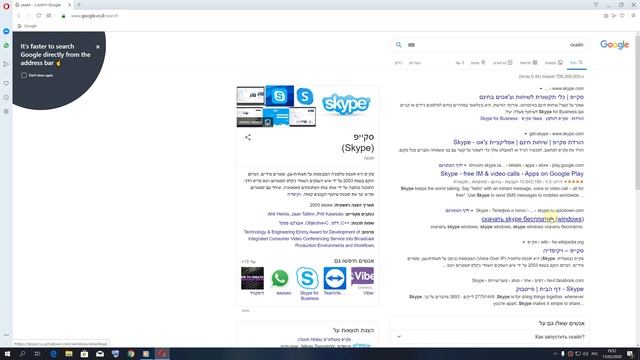Click Discord related search thumbnail

coord(252,278)
